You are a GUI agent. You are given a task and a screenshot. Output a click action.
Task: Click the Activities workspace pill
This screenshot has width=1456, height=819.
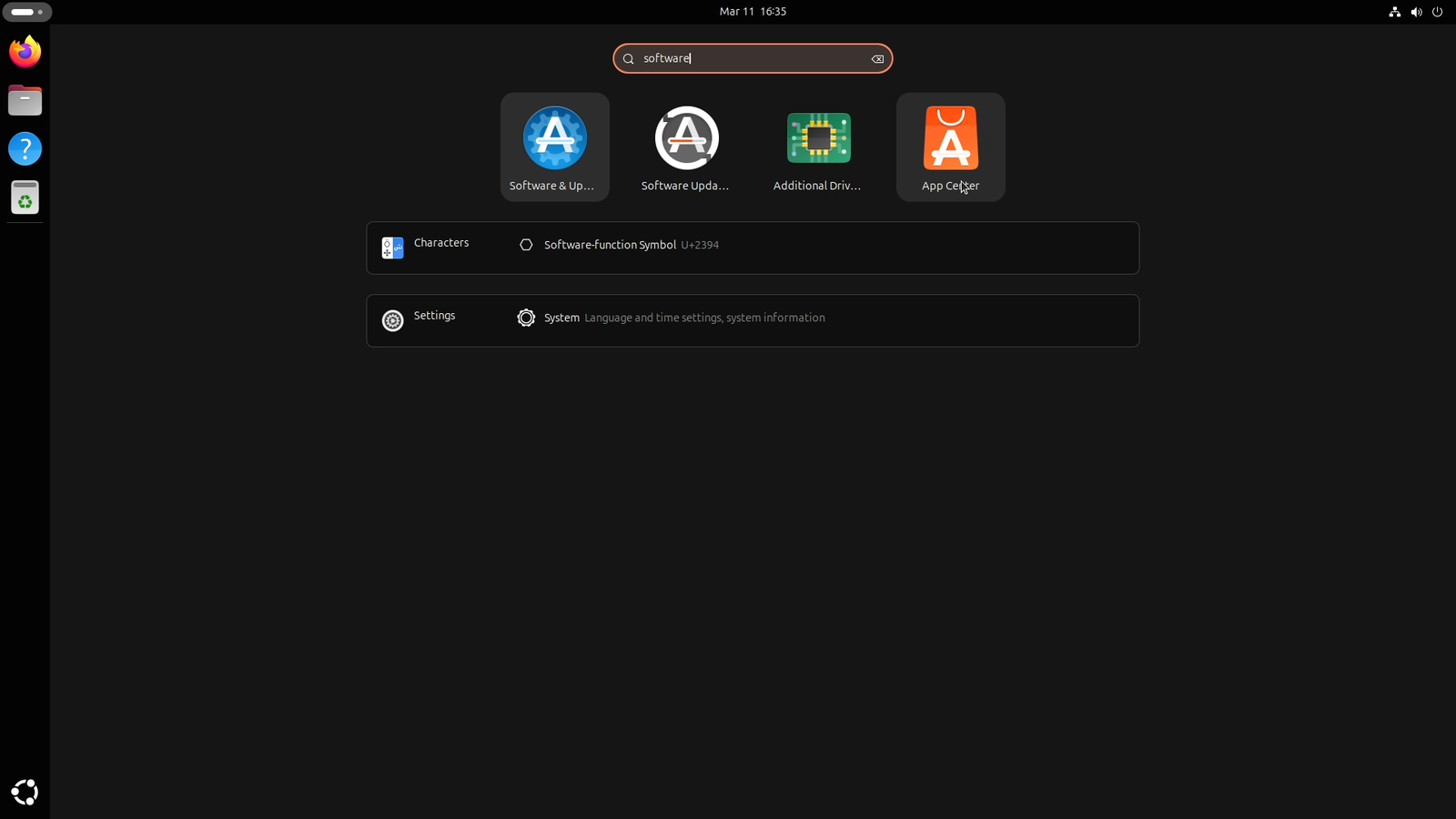26,12
